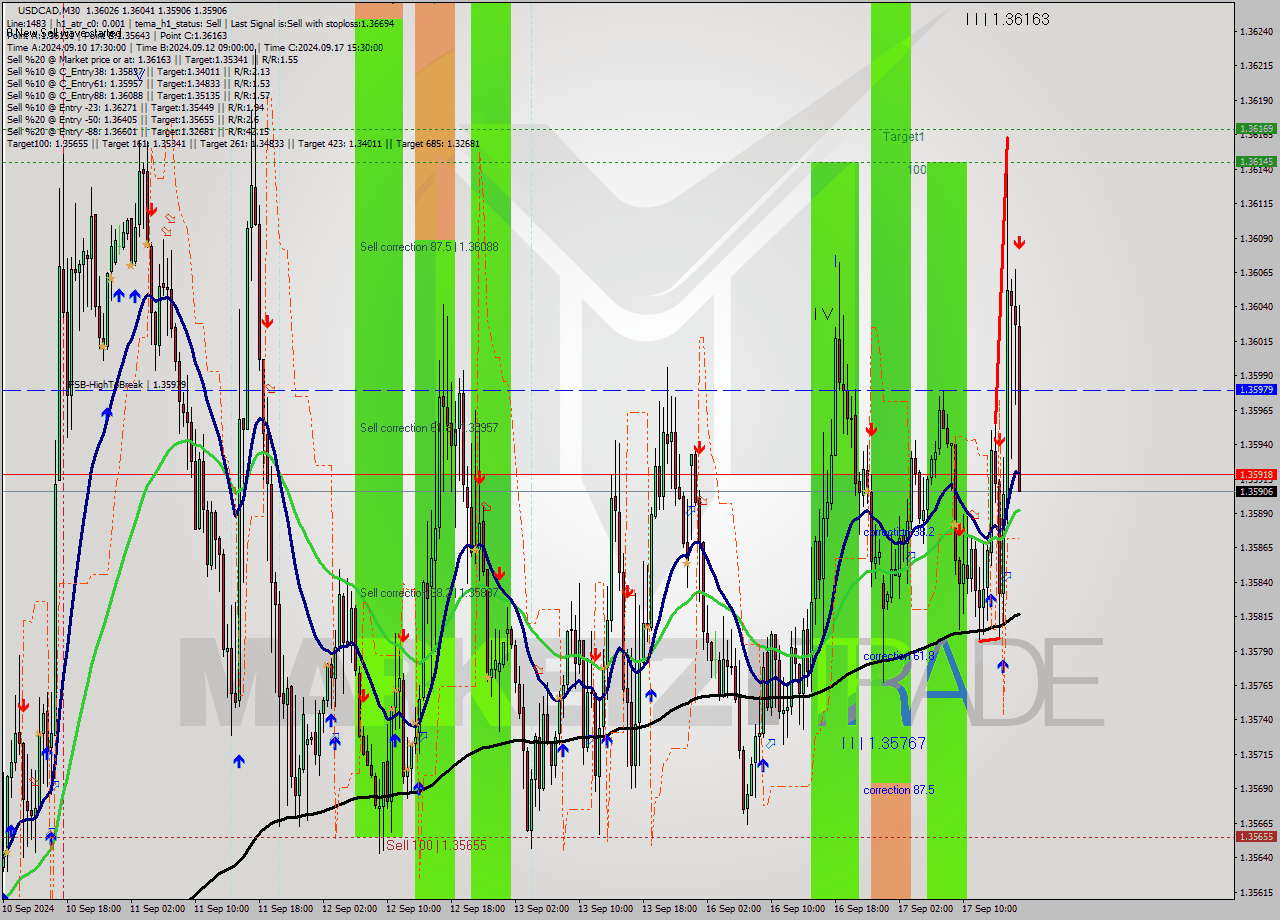Click the 1.35865 price scale value

pos(1255,548)
